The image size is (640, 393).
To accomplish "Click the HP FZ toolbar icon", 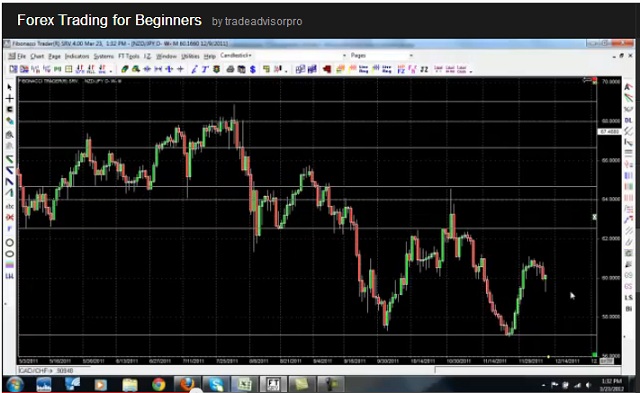I will pyautogui.click(x=401, y=69).
